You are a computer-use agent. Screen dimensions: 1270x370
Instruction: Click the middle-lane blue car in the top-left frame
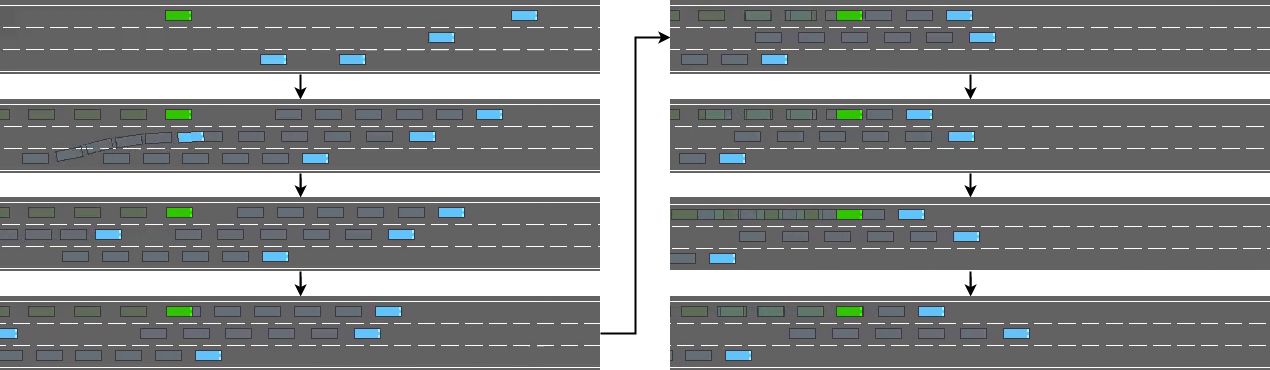pyautogui.click(x=441, y=38)
